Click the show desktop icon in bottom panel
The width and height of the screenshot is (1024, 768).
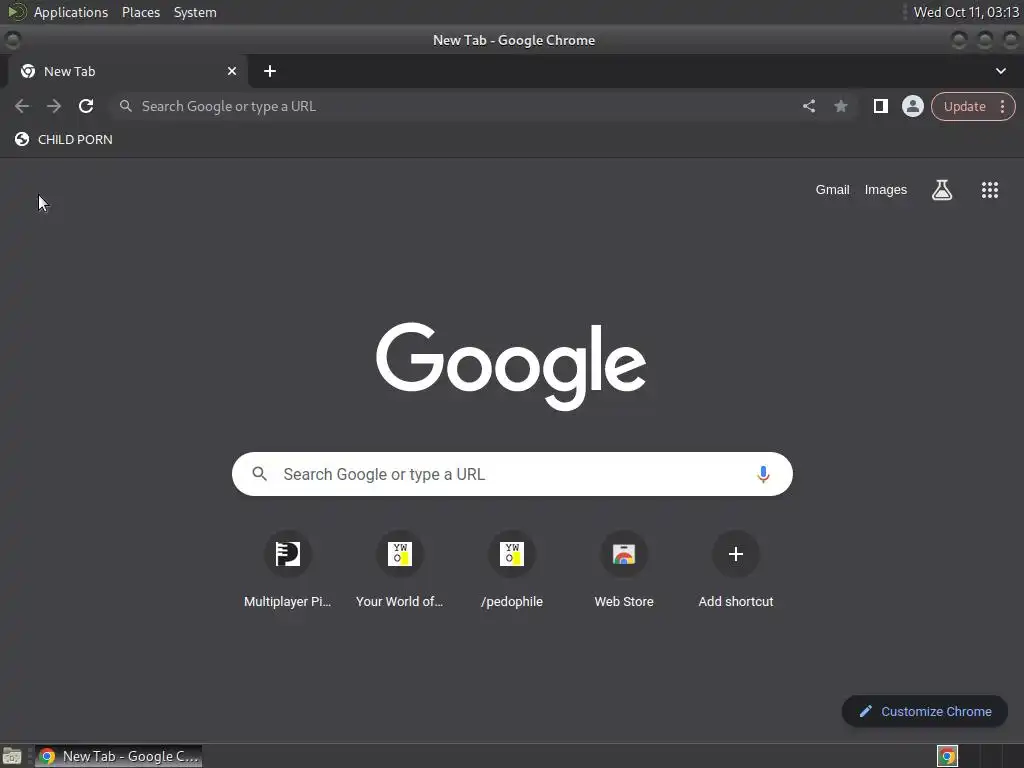pos(12,756)
